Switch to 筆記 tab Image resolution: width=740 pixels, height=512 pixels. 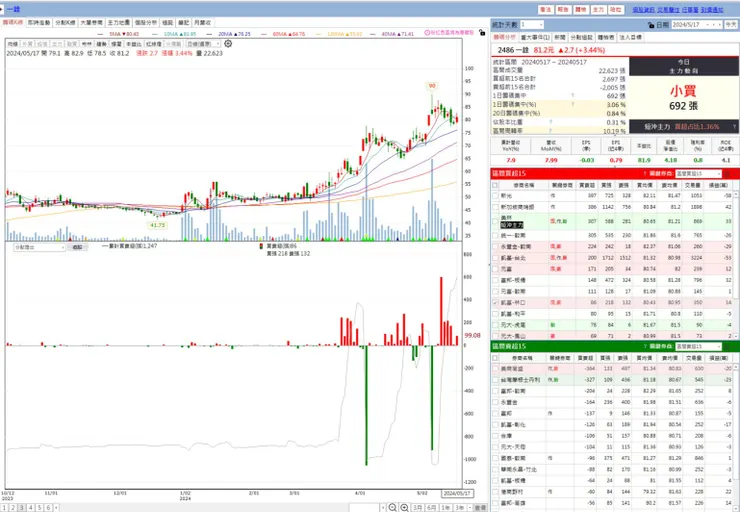[183, 23]
